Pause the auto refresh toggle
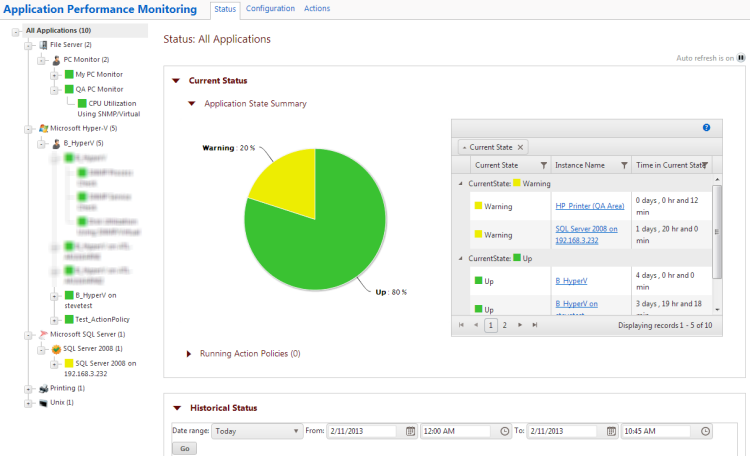Viewport: 750px width, 456px height. [x=740, y=58]
